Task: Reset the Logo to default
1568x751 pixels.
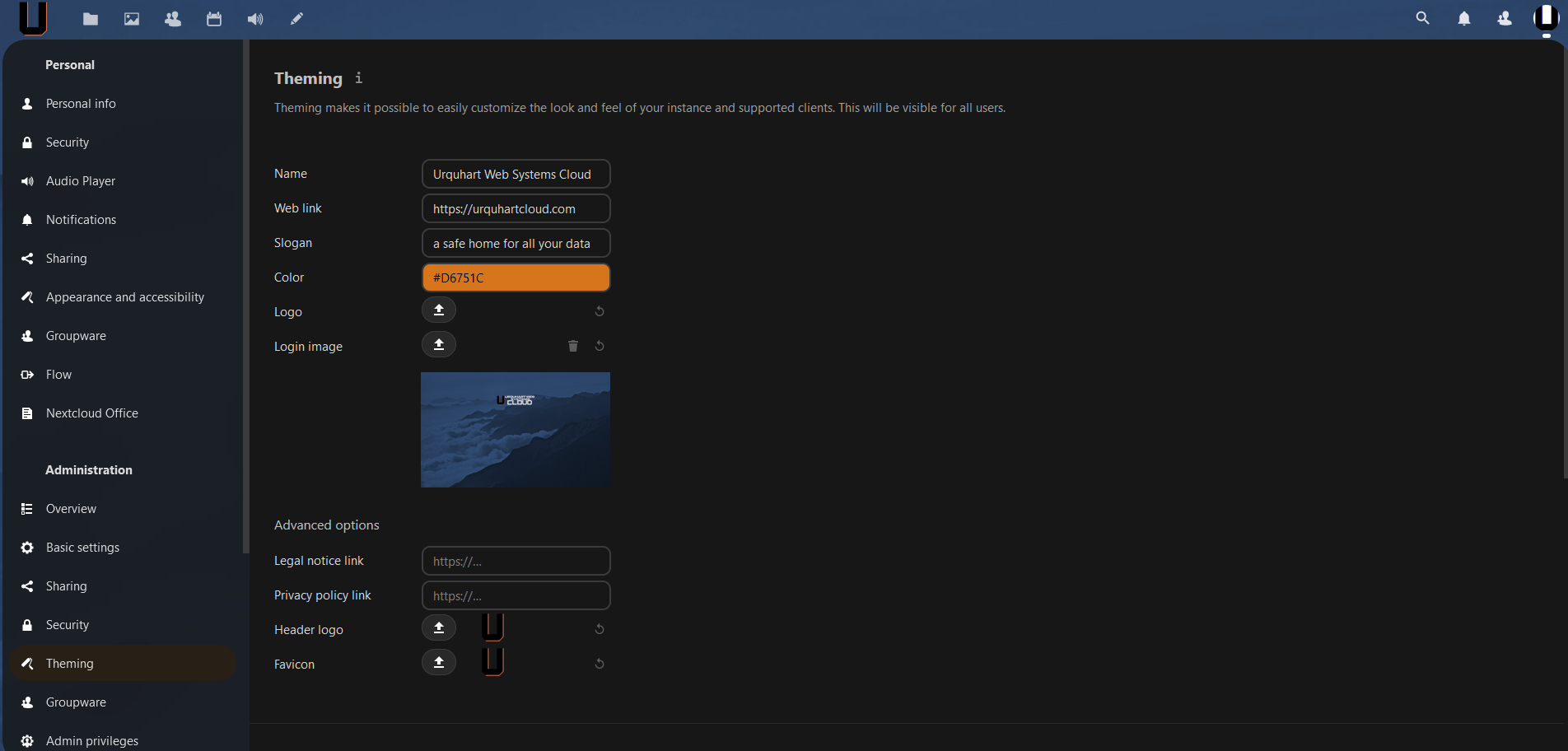Action: click(x=600, y=311)
